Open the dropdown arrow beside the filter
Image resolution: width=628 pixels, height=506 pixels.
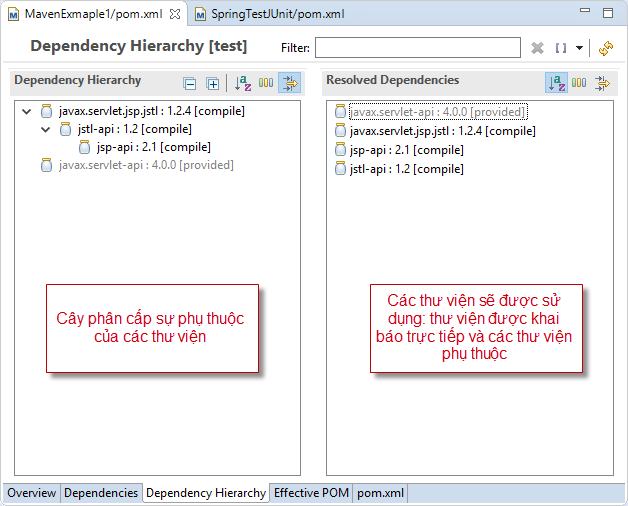pyautogui.click(x=579, y=48)
